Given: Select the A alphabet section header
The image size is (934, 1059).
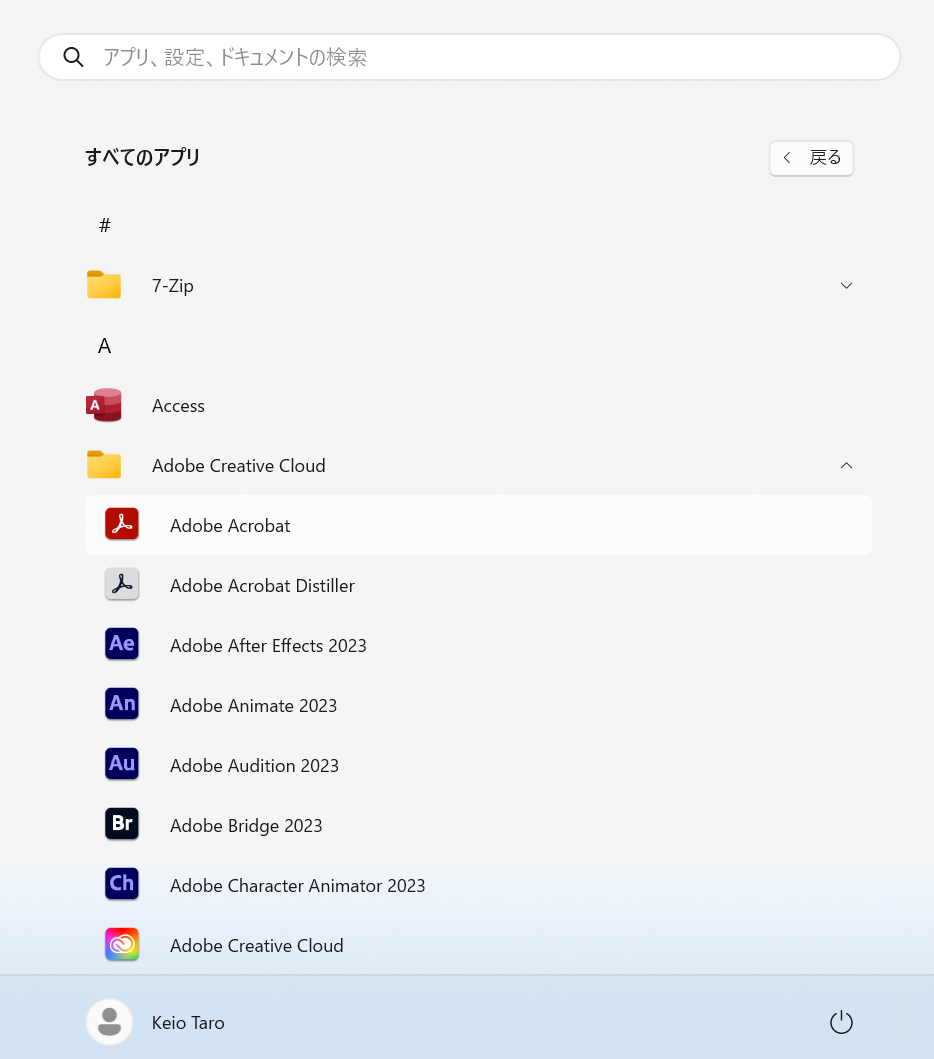Looking at the screenshot, I should (x=105, y=346).
